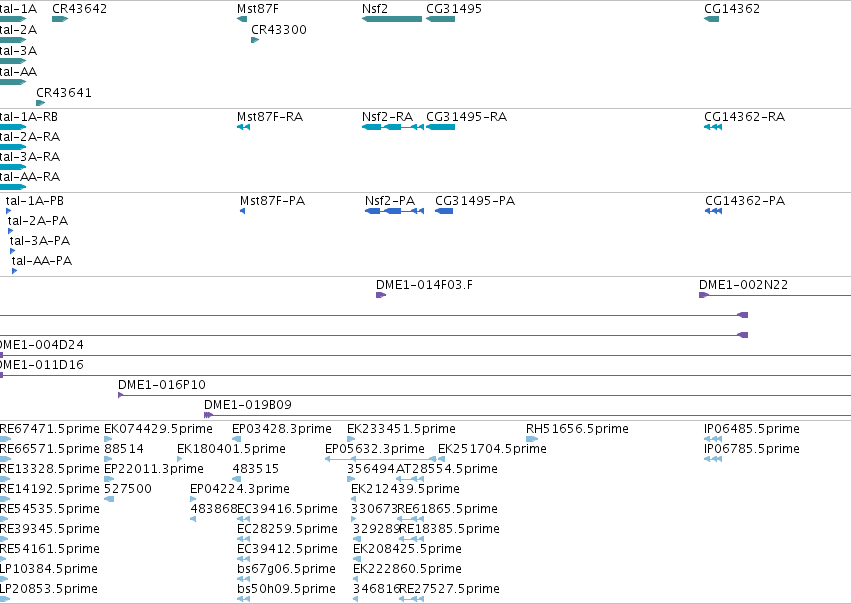Click the IP06785.5prime EST label
The height and width of the screenshot is (604, 851).
click(752, 449)
